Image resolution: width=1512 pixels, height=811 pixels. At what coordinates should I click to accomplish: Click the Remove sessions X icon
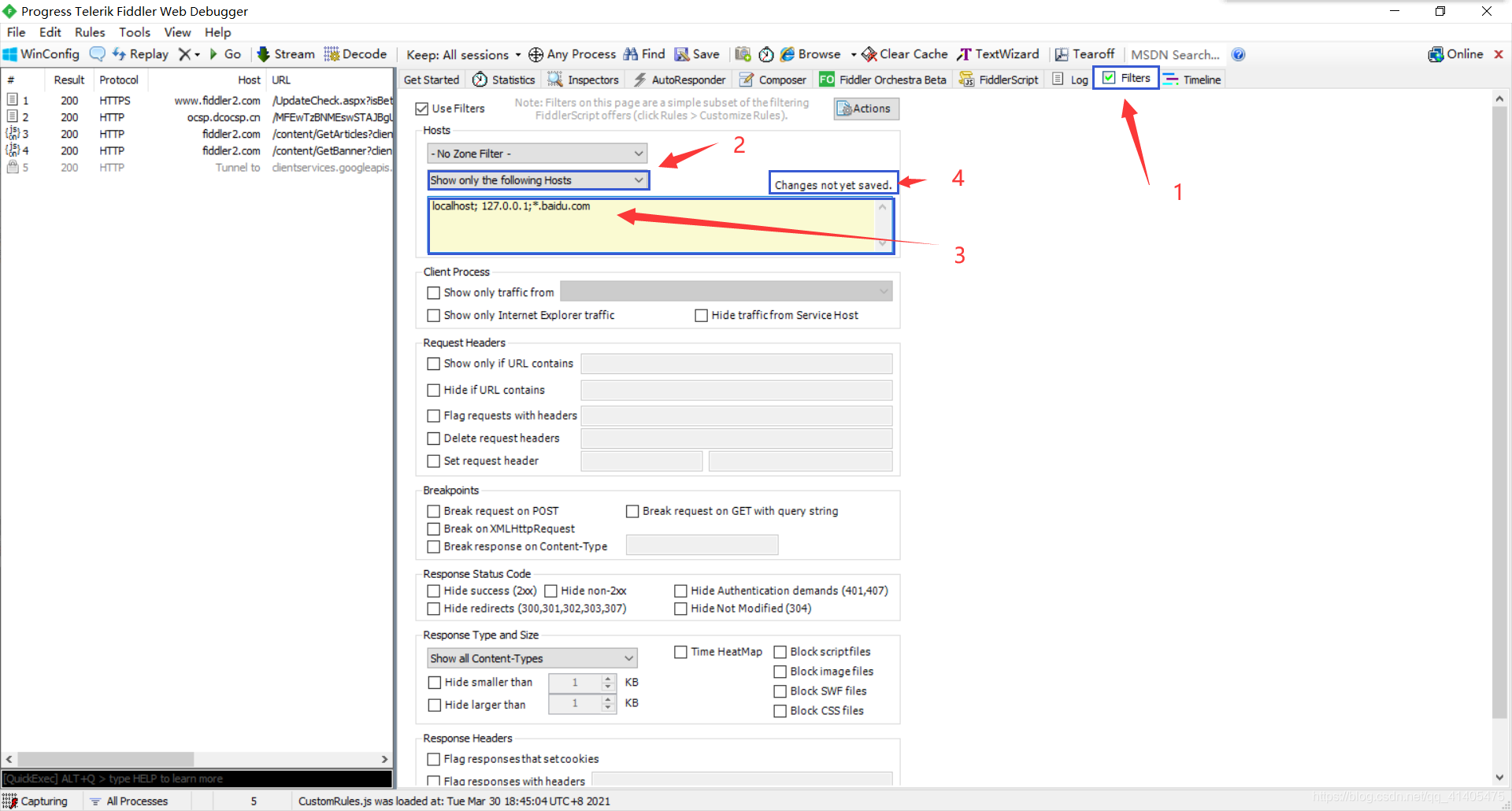click(x=184, y=54)
